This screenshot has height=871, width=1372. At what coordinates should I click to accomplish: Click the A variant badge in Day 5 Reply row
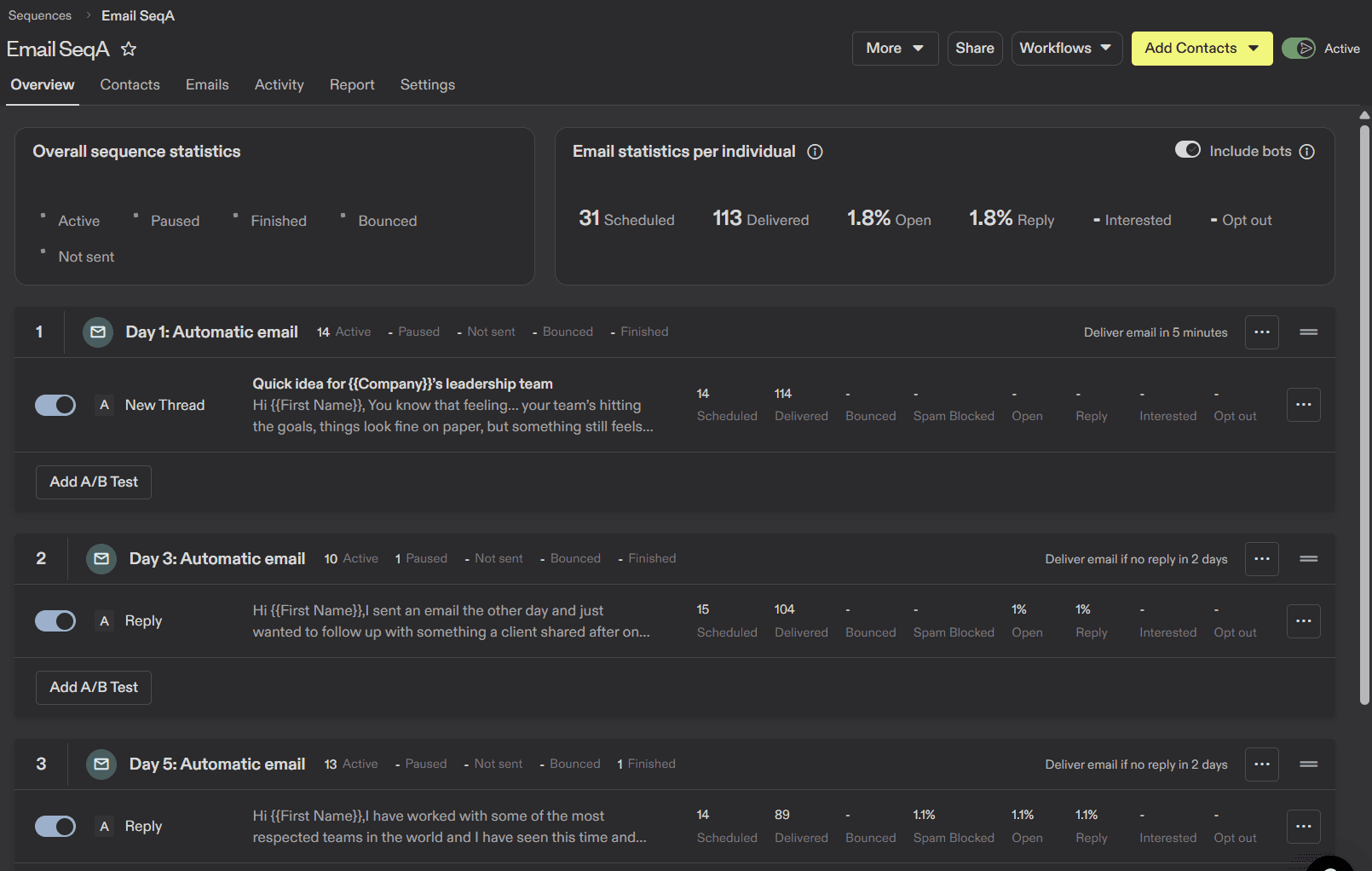[105, 827]
